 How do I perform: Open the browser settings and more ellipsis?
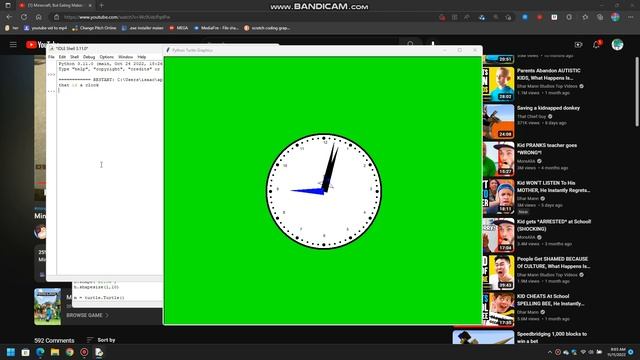point(631,17)
